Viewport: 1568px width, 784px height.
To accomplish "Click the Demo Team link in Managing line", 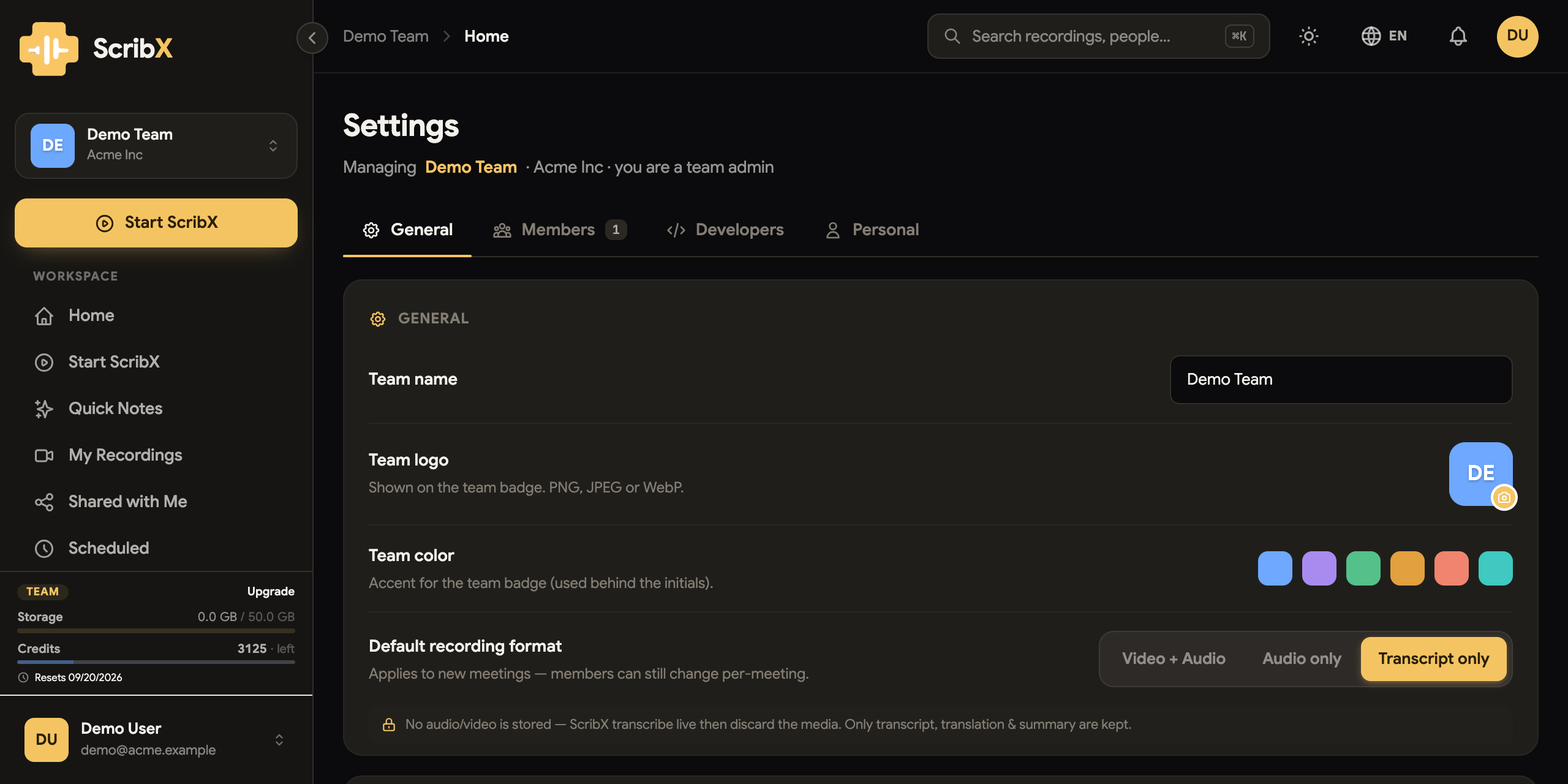I will point(471,167).
